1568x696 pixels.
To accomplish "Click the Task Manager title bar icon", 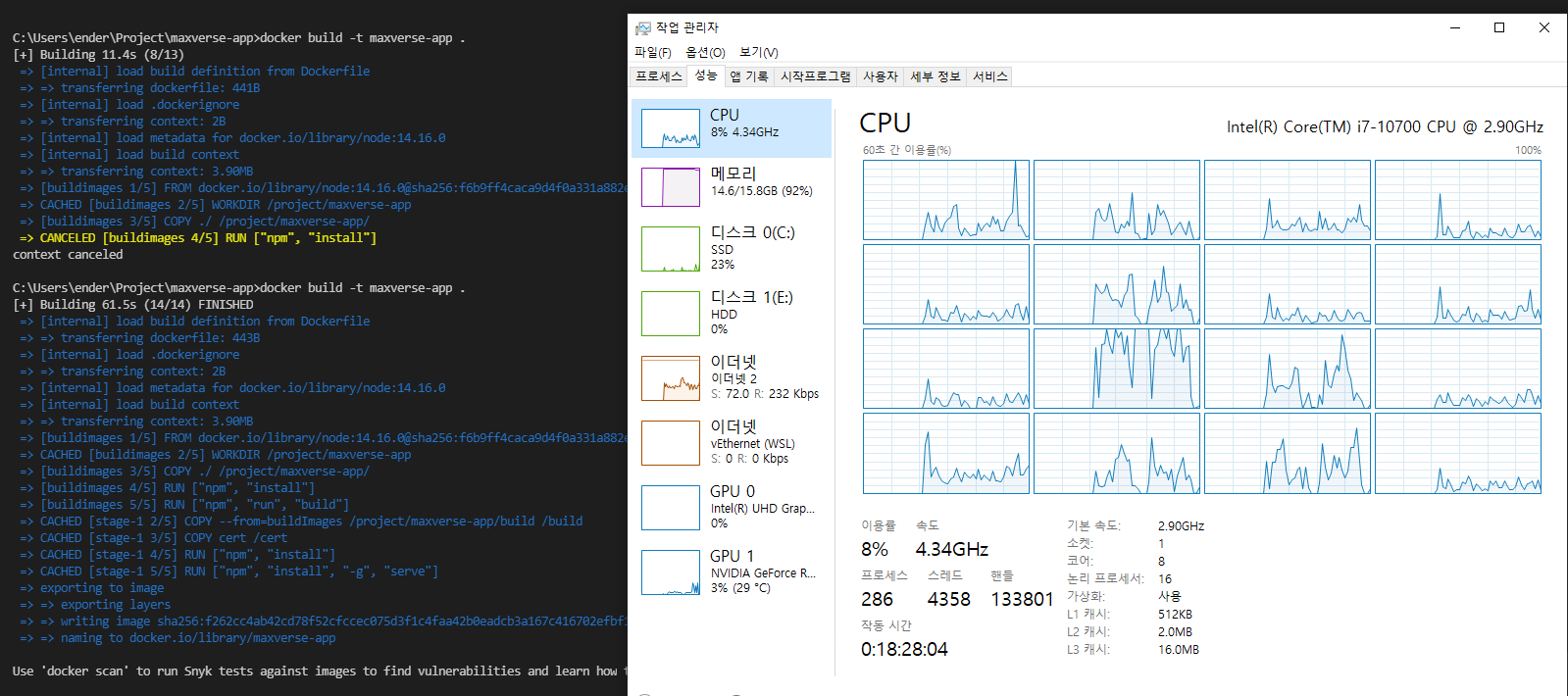I will click(x=643, y=27).
